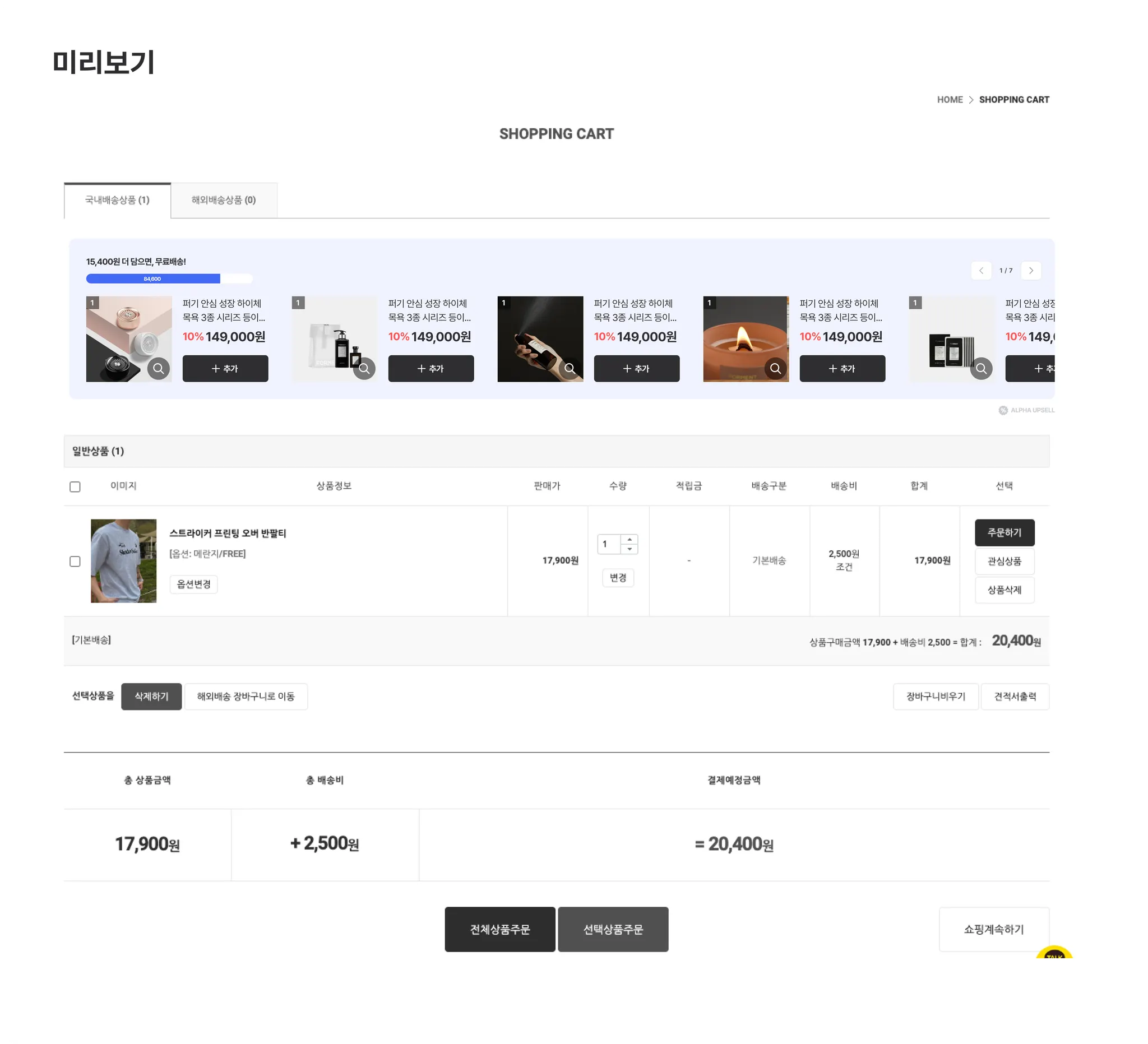The image size is (1148, 1044).
Task: Click the quantity input field
Action: pyautogui.click(x=608, y=544)
